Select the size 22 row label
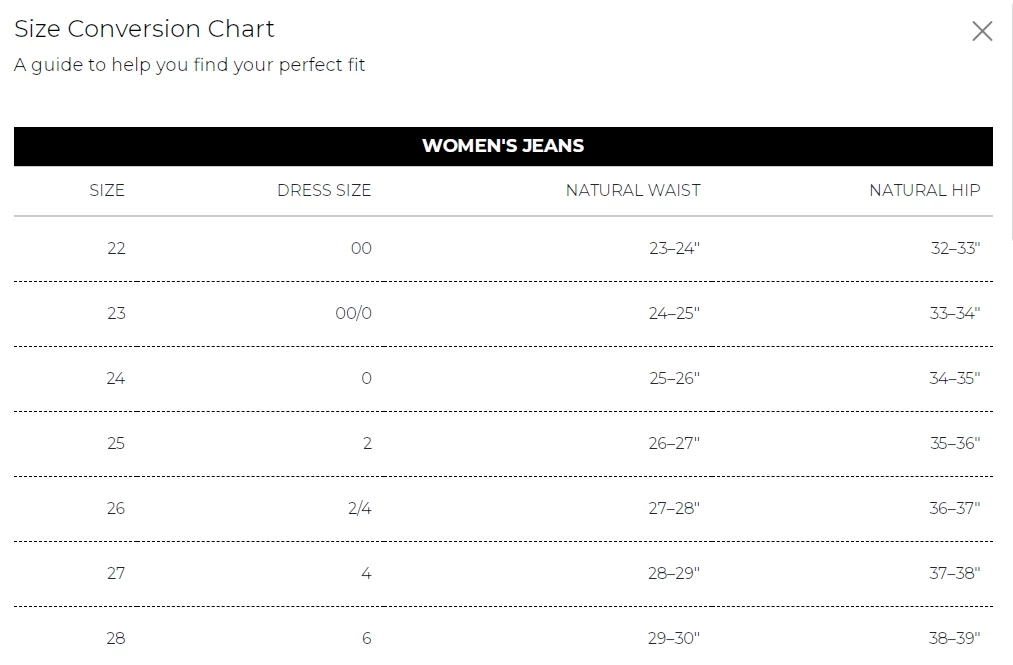Image resolution: width=1013 pixels, height=665 pixels. click(x=116, y=248)
